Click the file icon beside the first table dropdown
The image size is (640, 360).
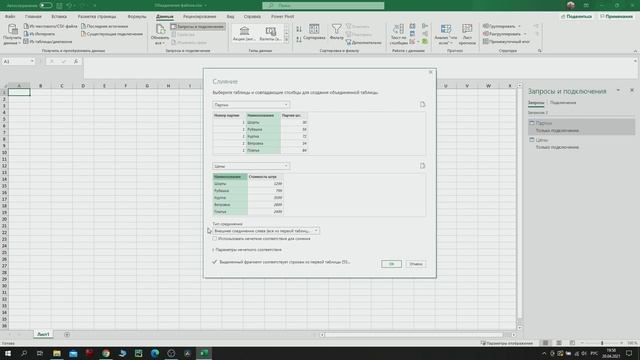(422, 104)
